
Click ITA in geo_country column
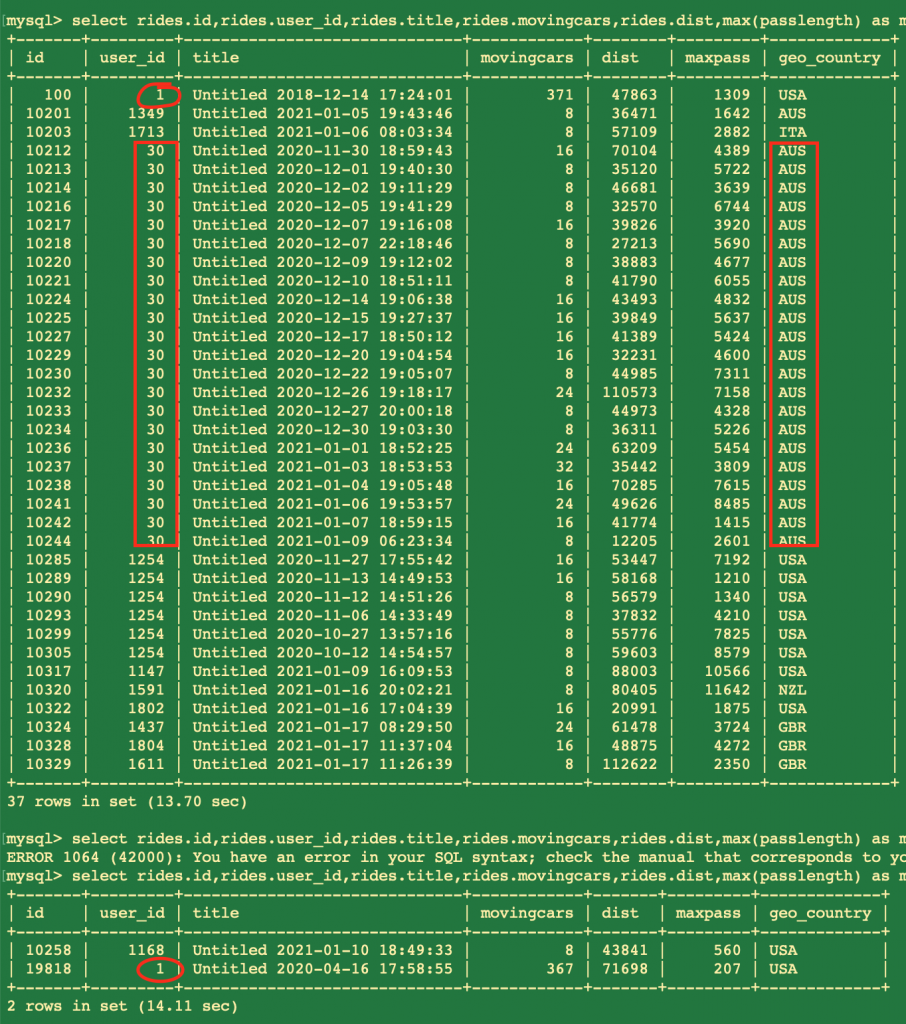(x=792, y=132)
